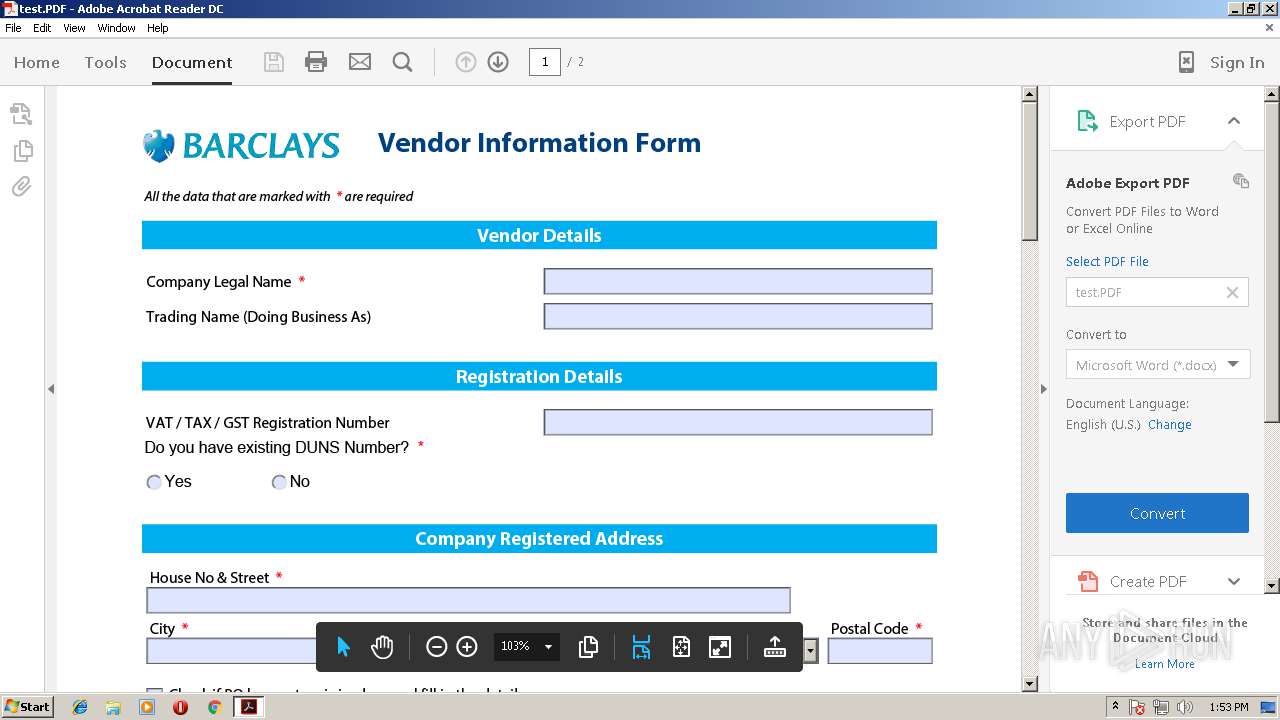
Task: Switch to the Document tab
Action: (x=192, y=62)
